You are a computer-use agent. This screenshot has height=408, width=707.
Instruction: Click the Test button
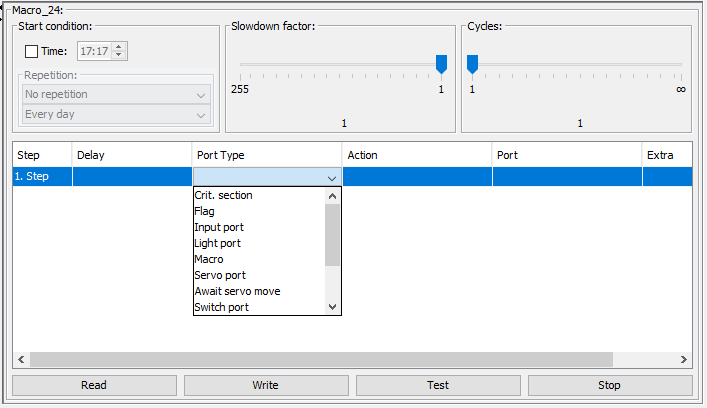coord(438,385)
